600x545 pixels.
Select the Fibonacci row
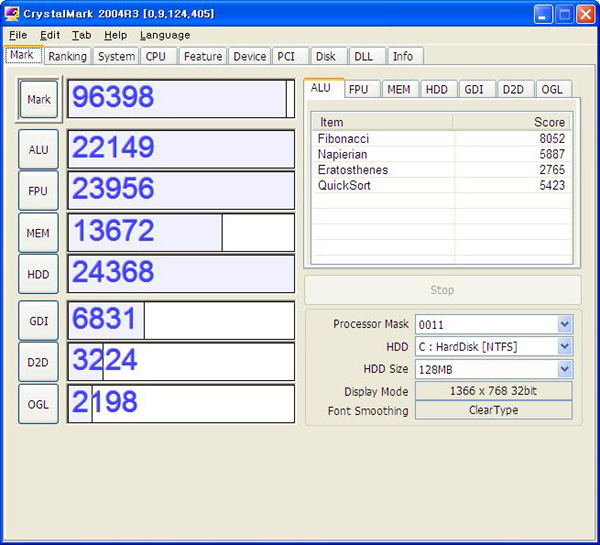click(x=442, y=139)
